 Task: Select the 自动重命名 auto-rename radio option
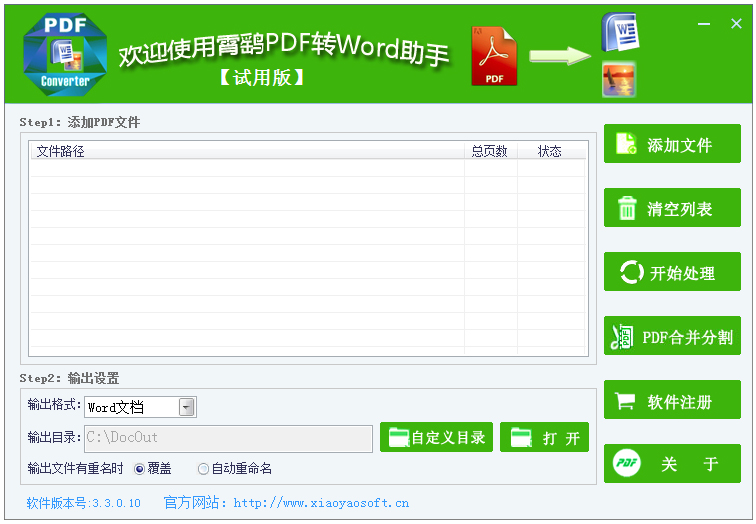point(204,468)
